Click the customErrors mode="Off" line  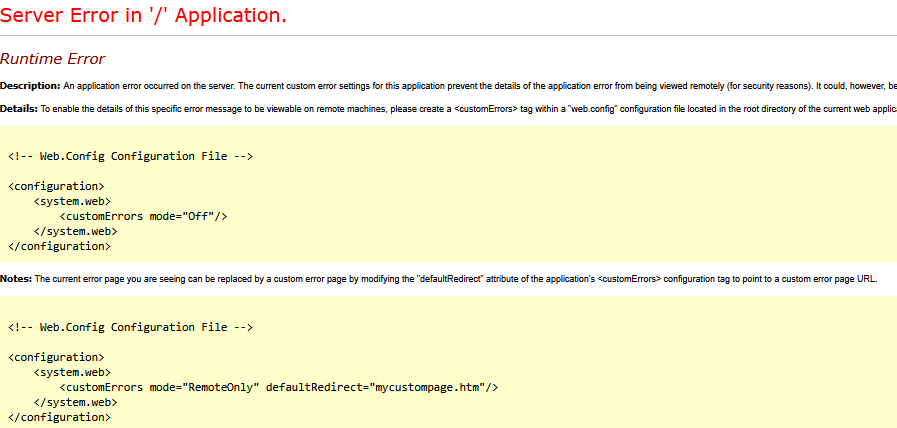coord(144,216)
